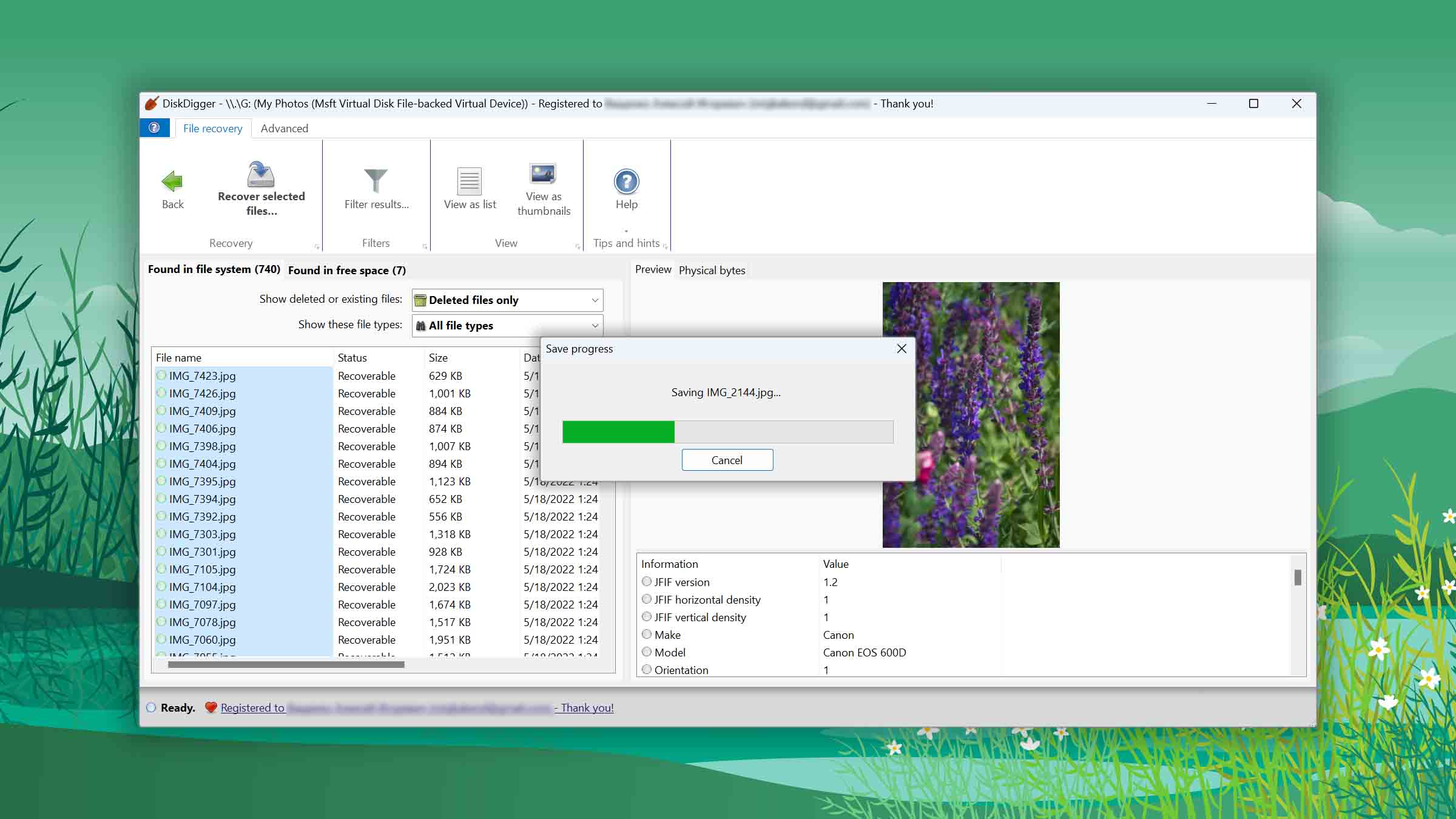This screenshot has width=1456, height=819.
Task: Click the Cancel button in Save progress
Action: pyautogui.click(x=727, y=460)
